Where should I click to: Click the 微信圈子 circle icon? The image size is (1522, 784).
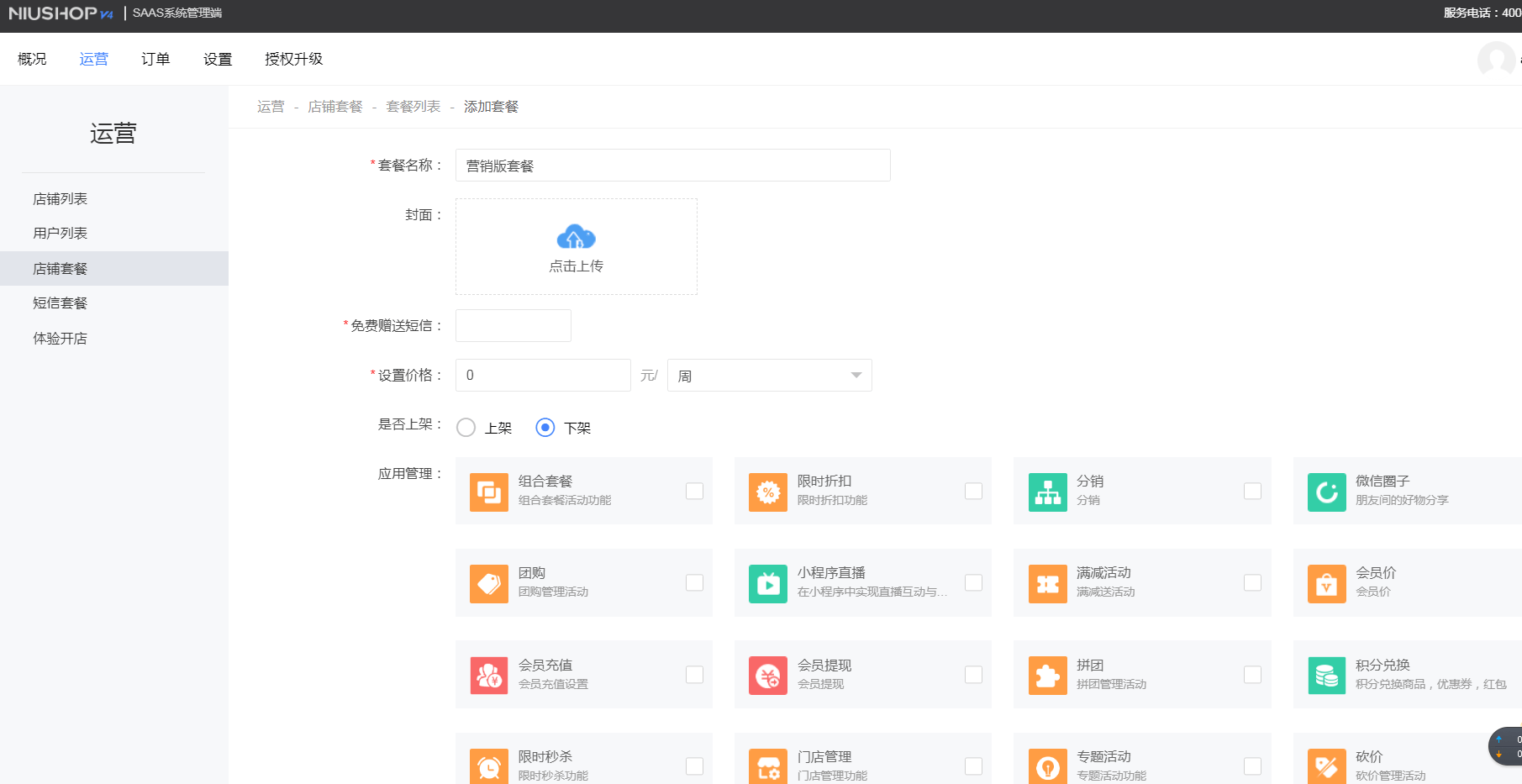(1326, 492)
